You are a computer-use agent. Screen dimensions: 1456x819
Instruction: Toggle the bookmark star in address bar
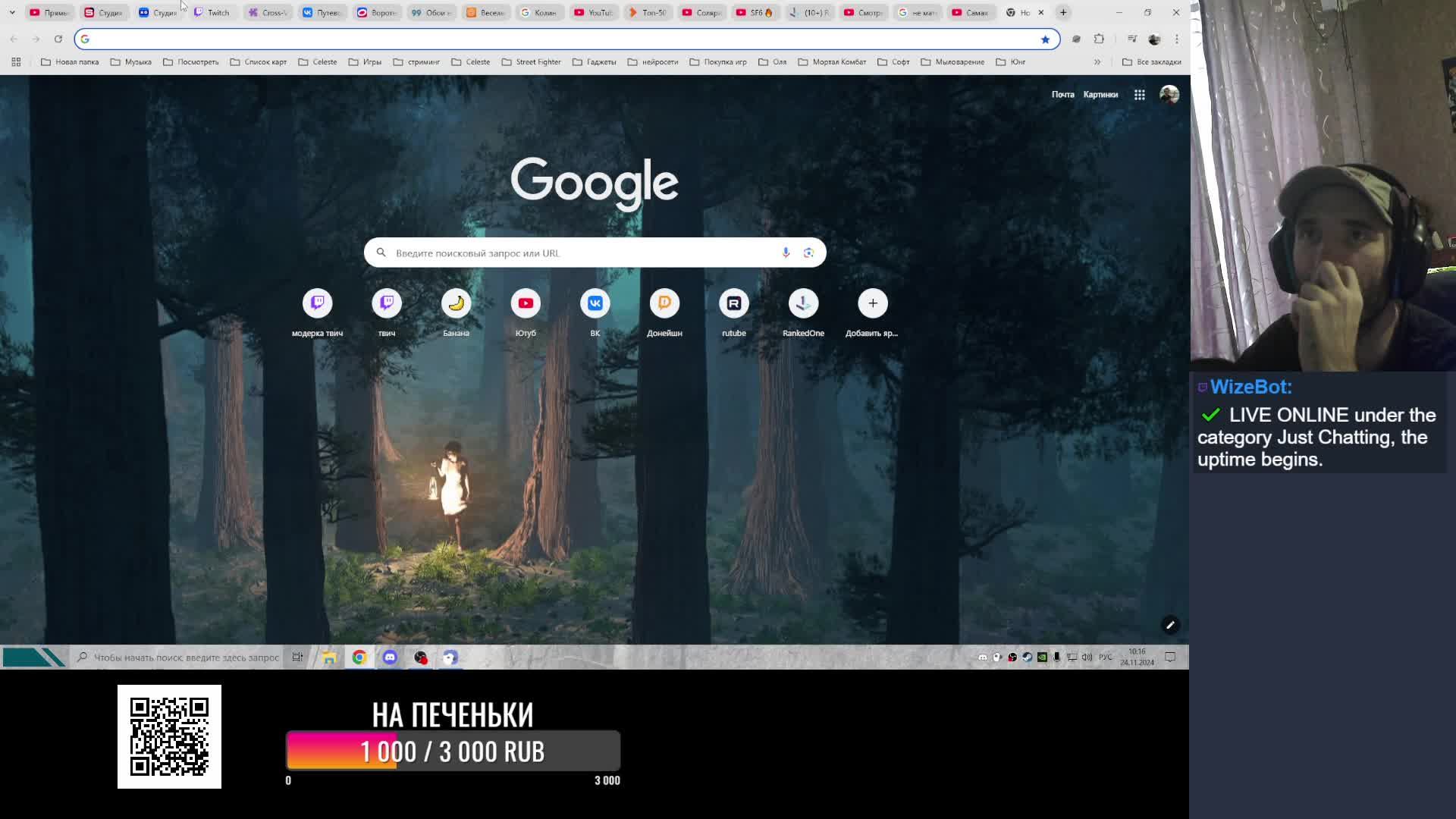[1045, 39]
